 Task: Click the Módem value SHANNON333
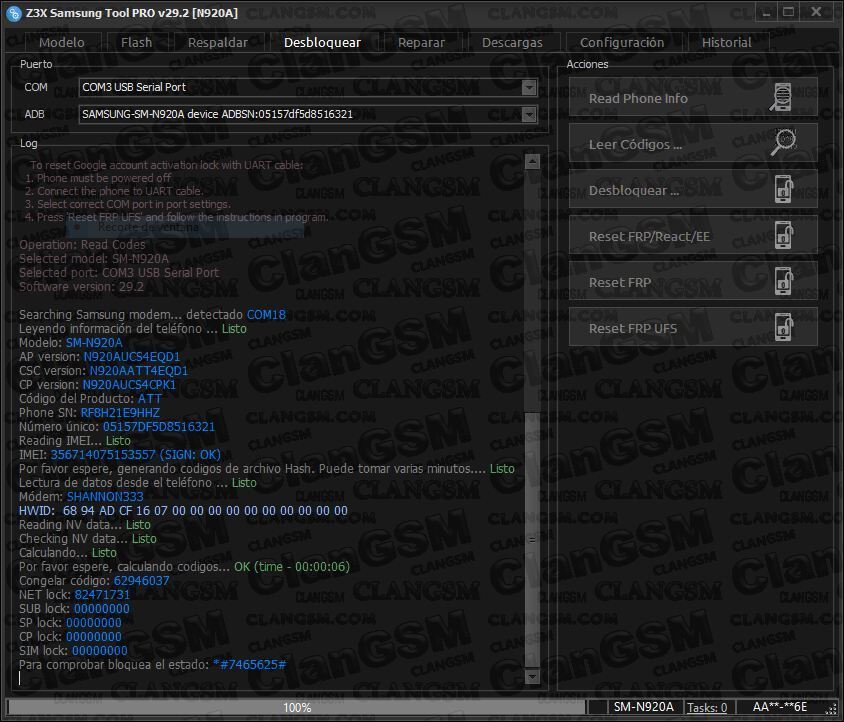105,496
